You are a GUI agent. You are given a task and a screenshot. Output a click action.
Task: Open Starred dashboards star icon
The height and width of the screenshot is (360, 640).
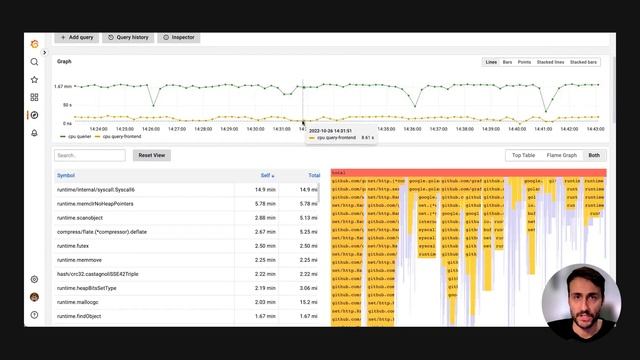pos(34,80)
